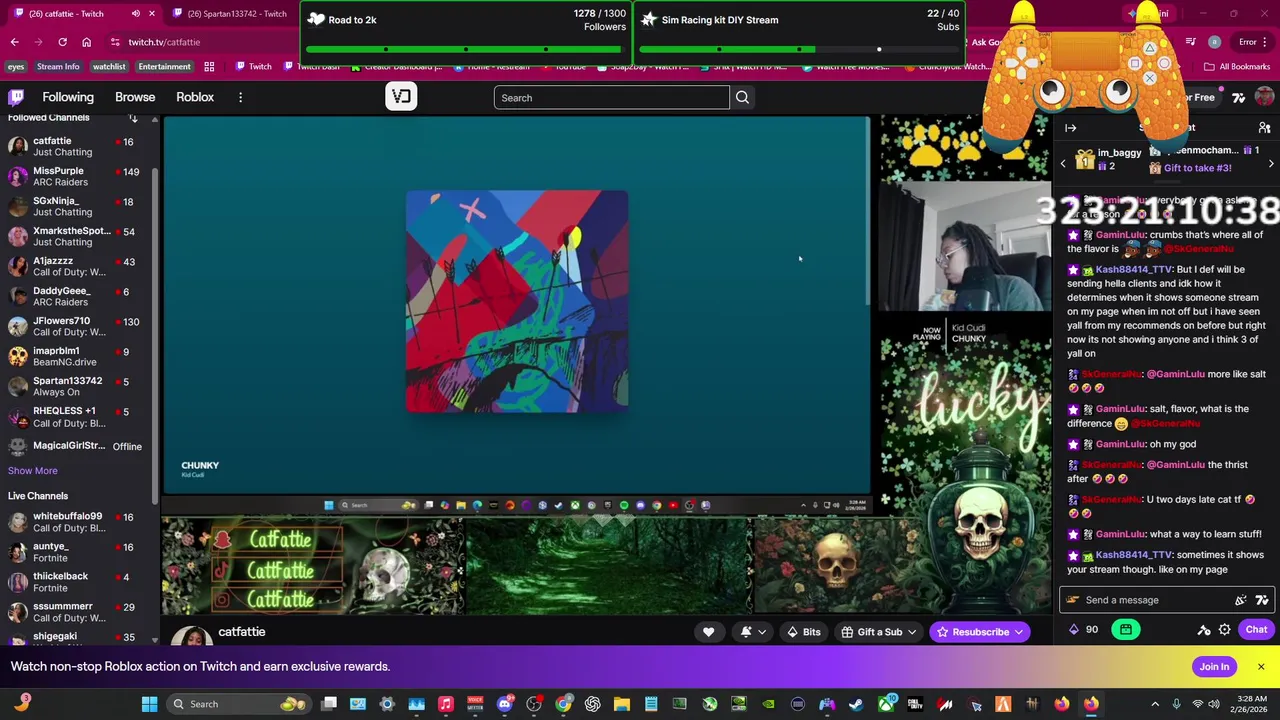Open the SGxNinja_ followed channel

[x=78, y=206]
